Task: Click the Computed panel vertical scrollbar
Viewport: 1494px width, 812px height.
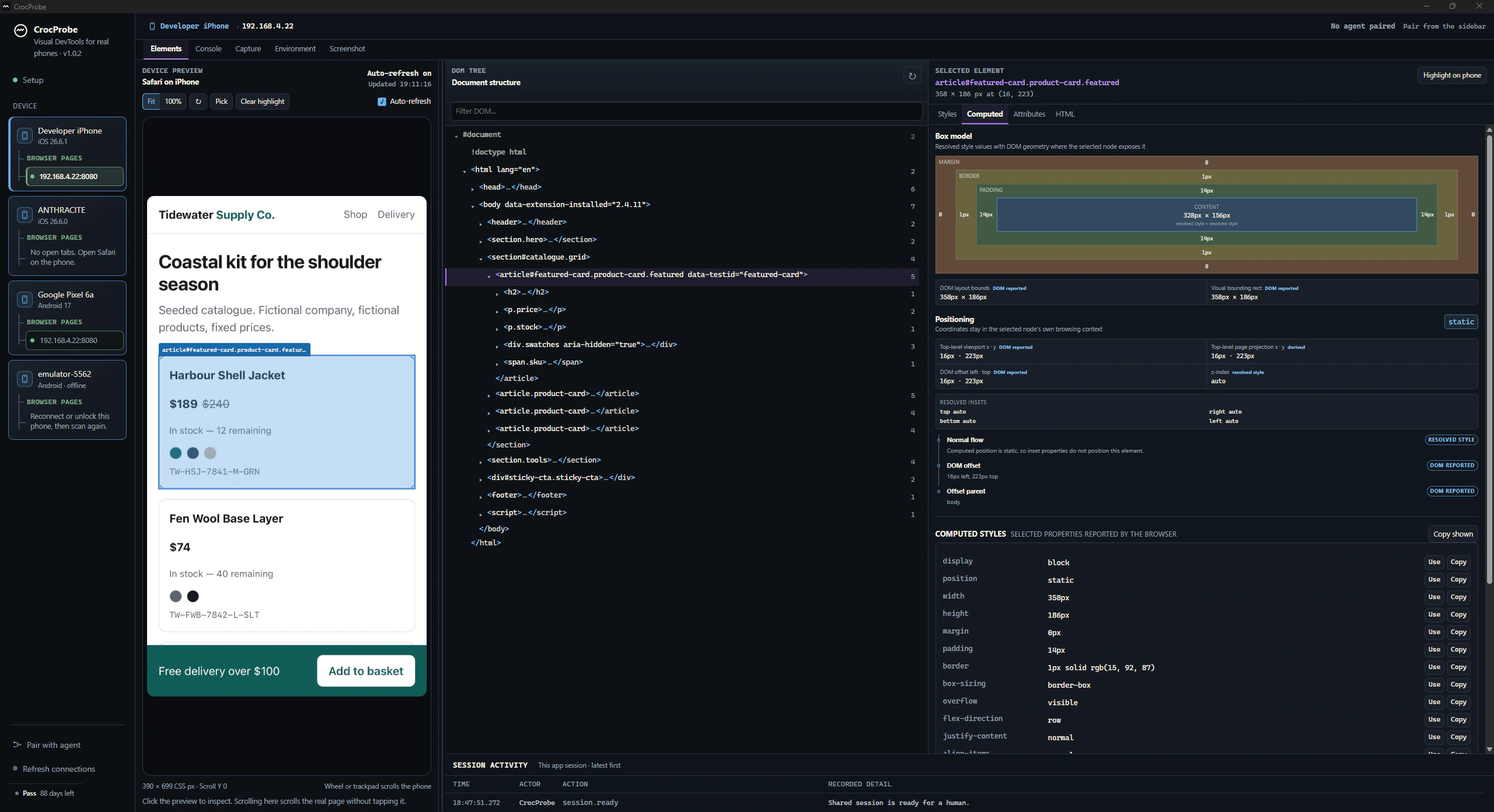Action: click(1489, 360)
